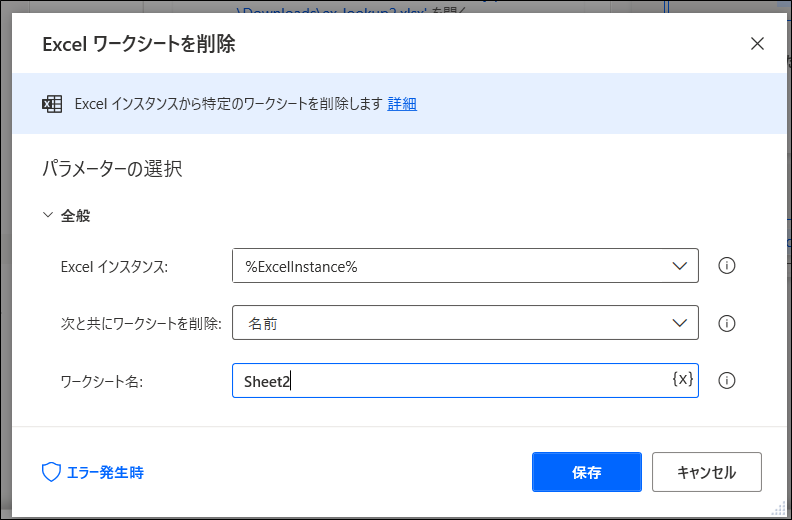Close the Excel worksheet delete dialog
Viewport: 792px width, 520px height.
[x=757, y=44]
